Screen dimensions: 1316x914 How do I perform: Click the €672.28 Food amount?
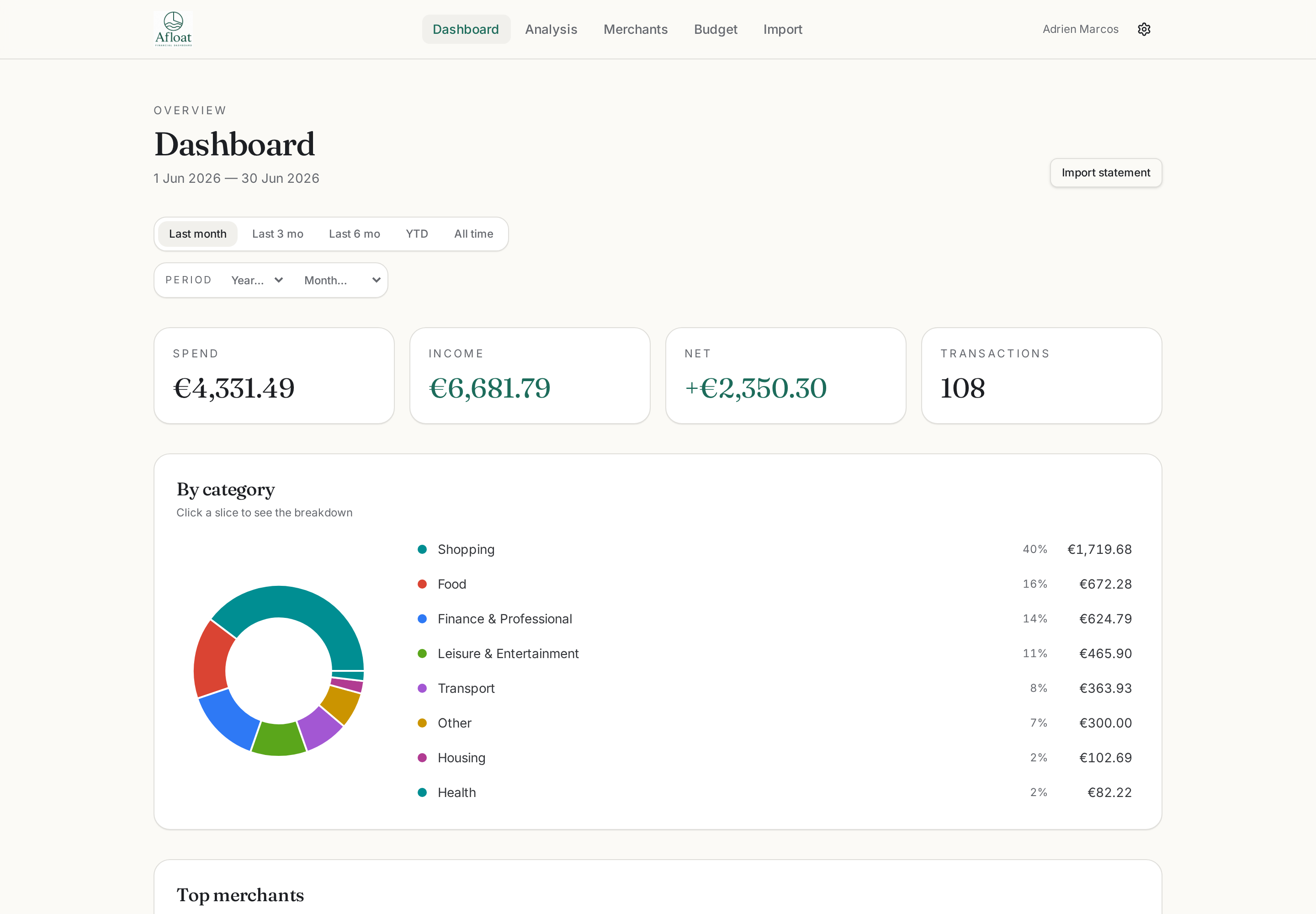point(1105,584)
